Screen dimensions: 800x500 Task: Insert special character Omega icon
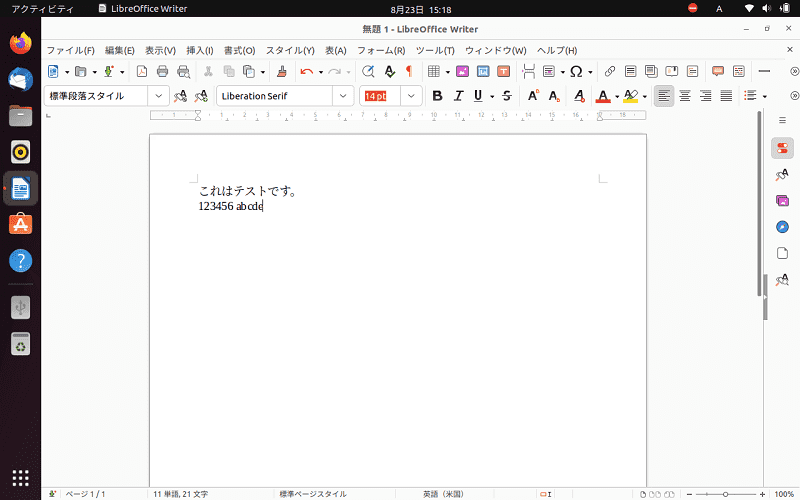click(x=576, y=71)
